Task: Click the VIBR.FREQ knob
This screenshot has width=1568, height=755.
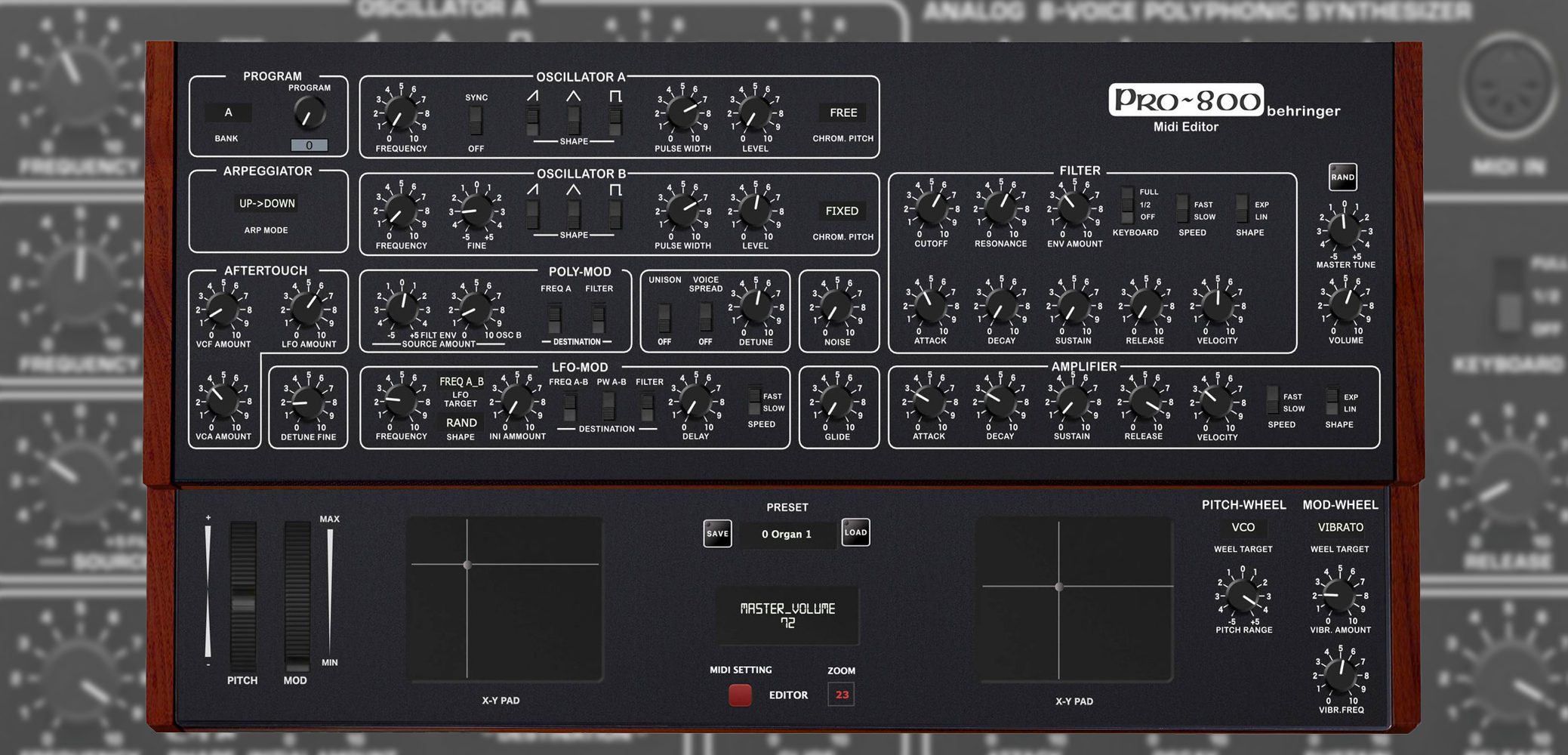Action: [1340, 676]
